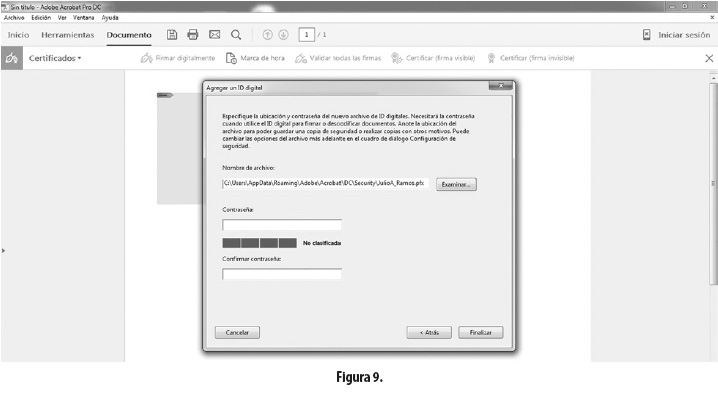Switch to the Inicio tab
The width and height of the screenshot is (718, 398).
18,35
